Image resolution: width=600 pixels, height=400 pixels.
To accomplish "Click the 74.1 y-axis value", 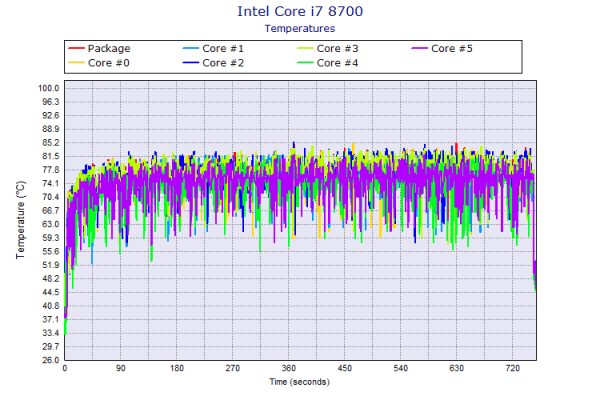I will 51,183.
